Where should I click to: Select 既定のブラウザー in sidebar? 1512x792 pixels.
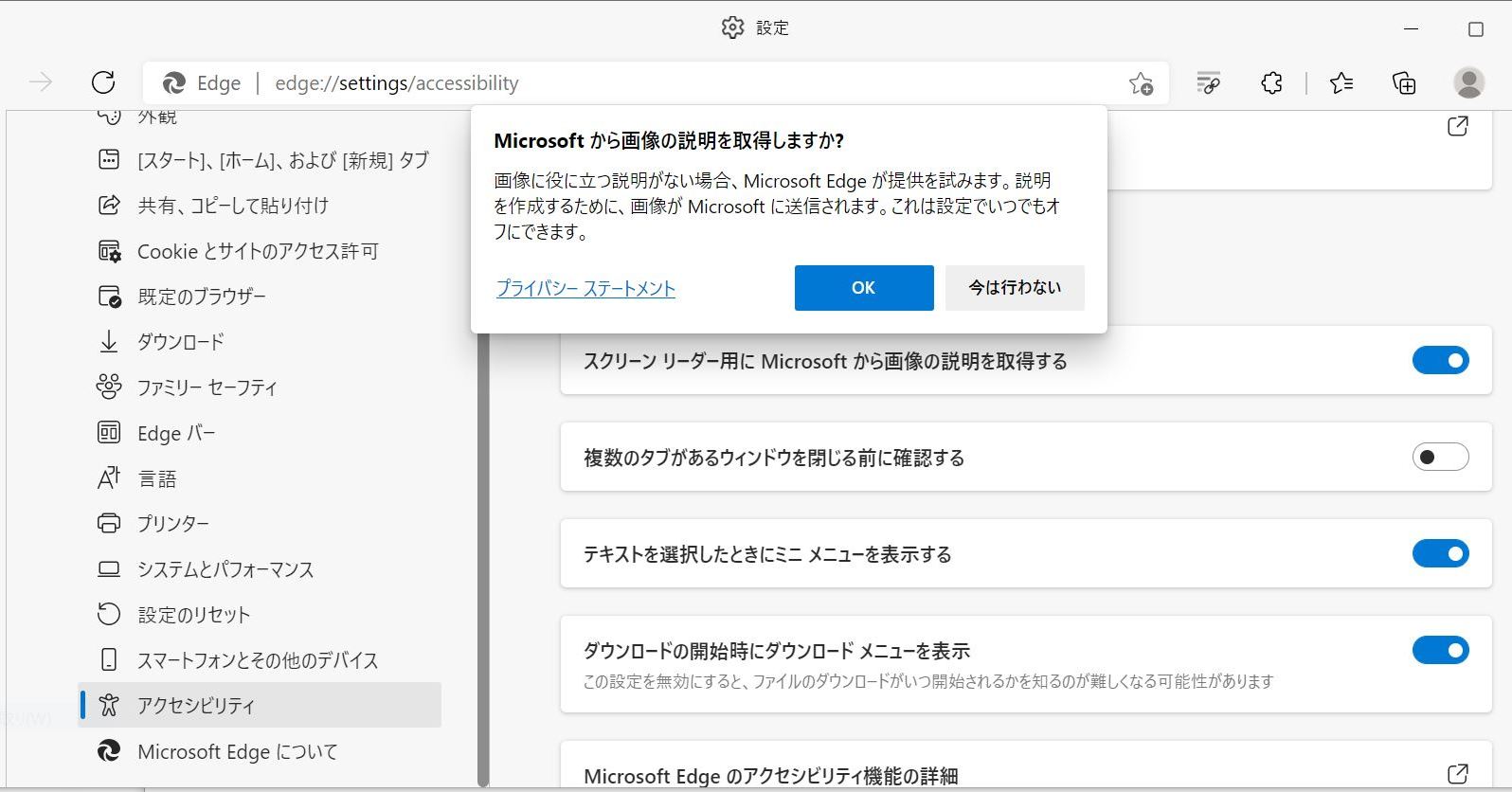click(261, 297)
